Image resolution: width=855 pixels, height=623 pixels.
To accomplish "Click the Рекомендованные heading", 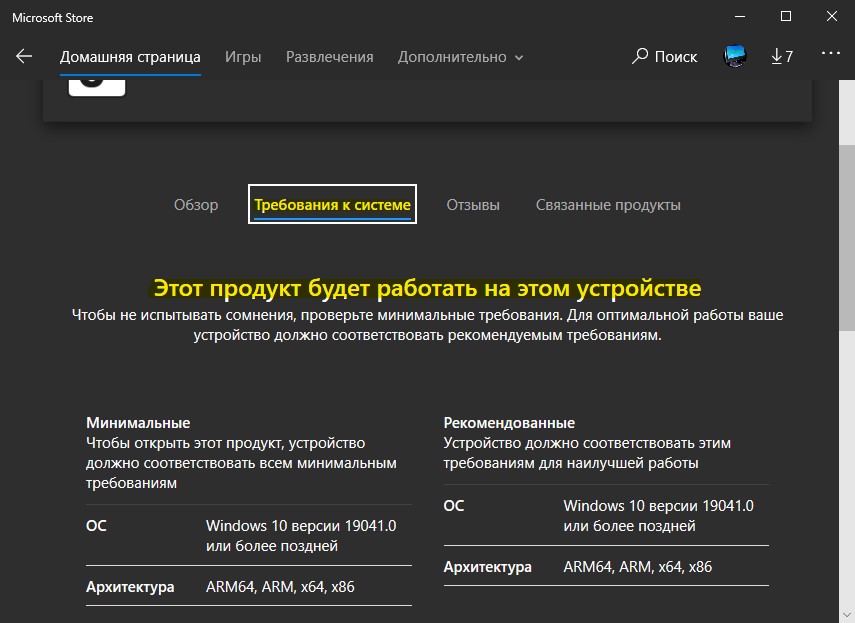I will click(509, 422).
